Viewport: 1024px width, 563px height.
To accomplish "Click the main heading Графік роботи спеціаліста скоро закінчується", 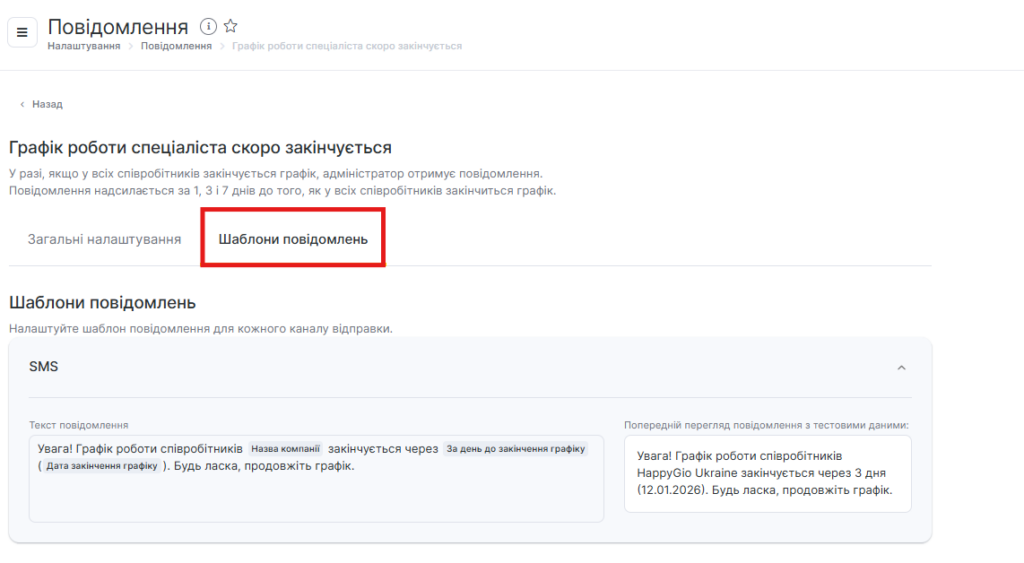I will (x=200, y=148).
